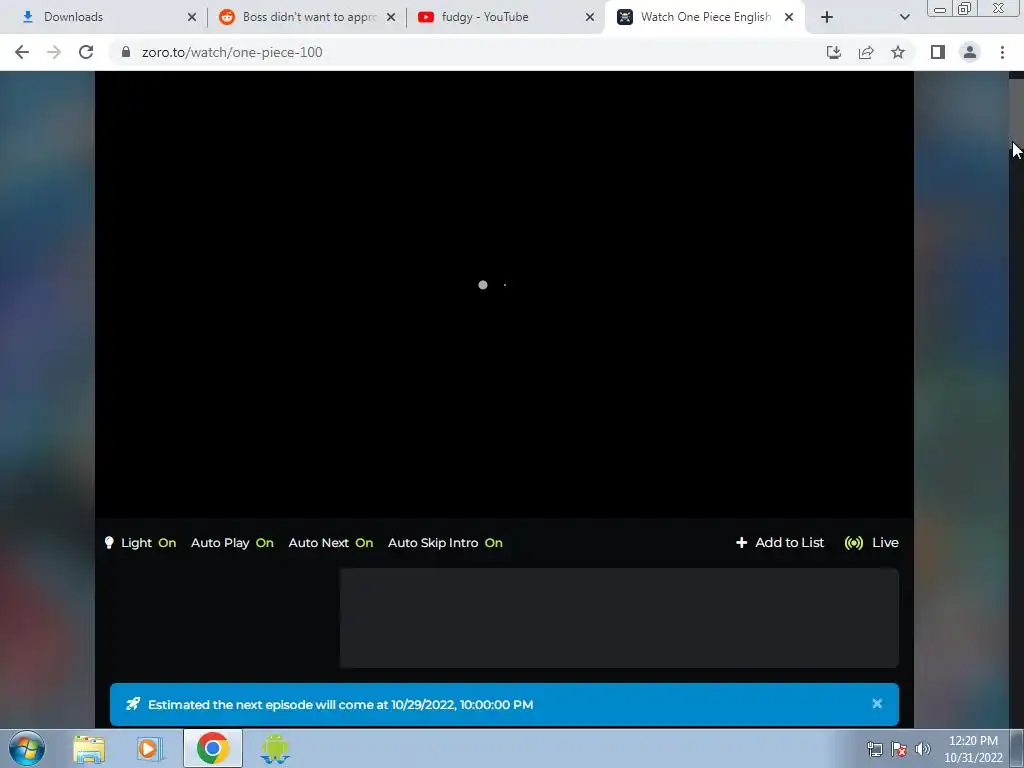Screen dimensions: 1024x768
Task: Toggle Auto Next setting
Action: pyautogui.click(x=330, y=543)
